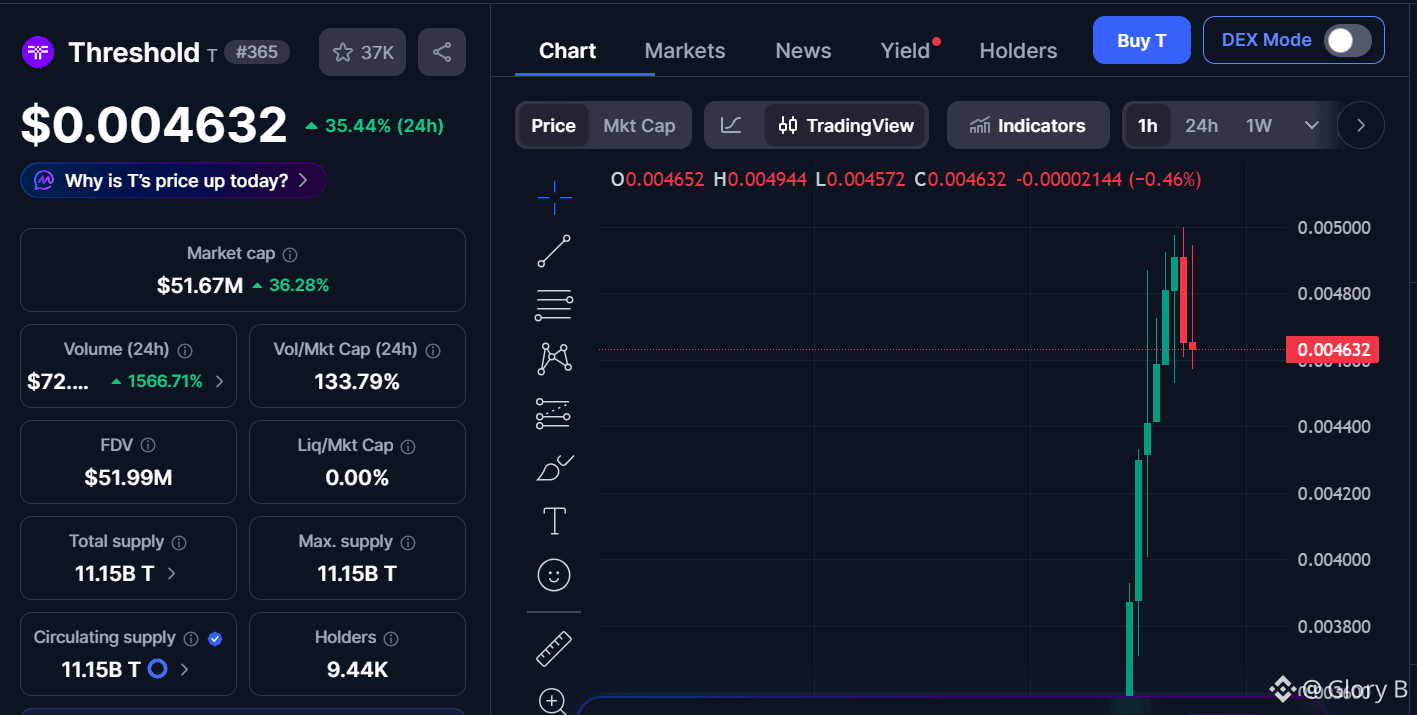1417x715 pixels.
Task: Click Max. supply info icon
Action: point(408,543)
